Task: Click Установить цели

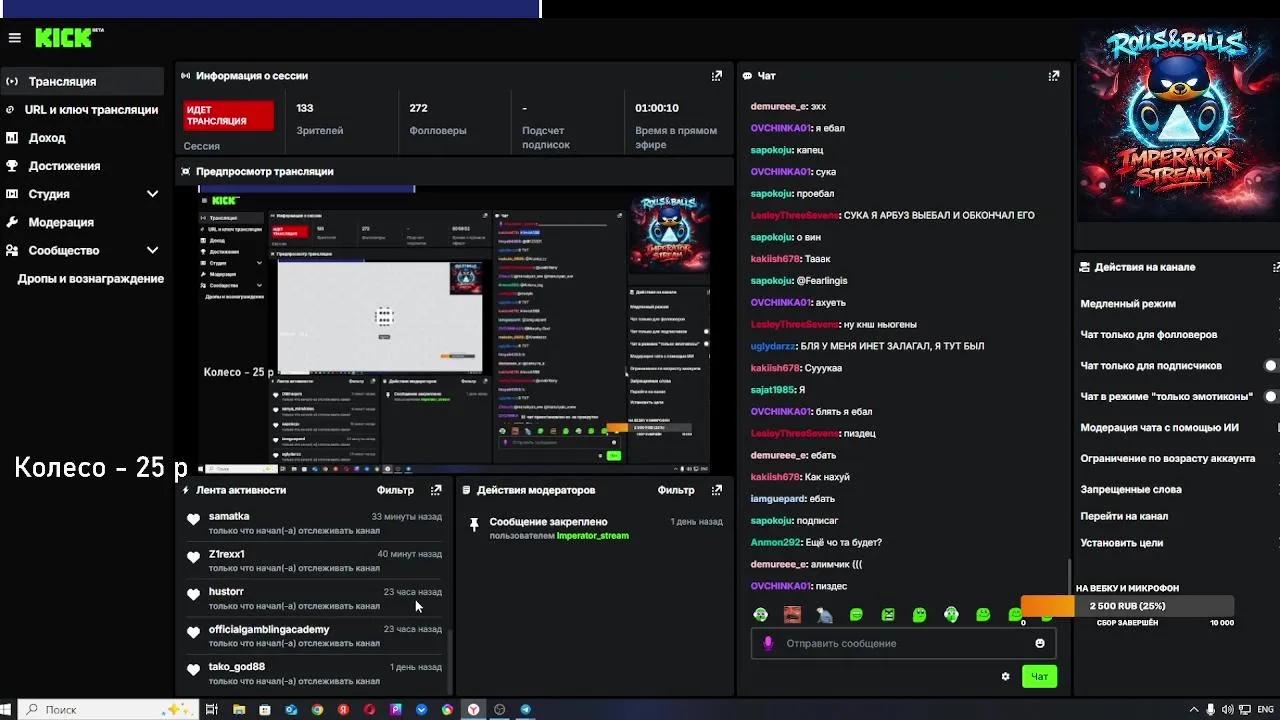Action: (1121, 543)
